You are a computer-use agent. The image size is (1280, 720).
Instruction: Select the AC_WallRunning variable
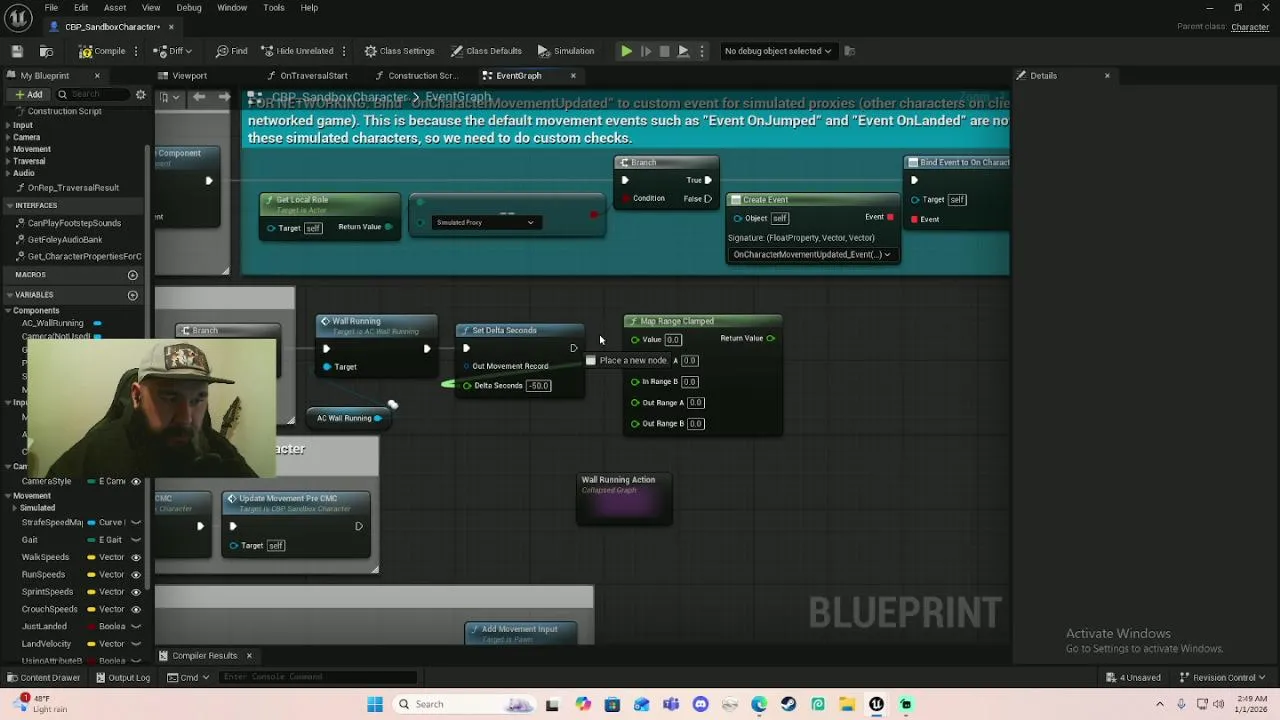tap(53, 323)
